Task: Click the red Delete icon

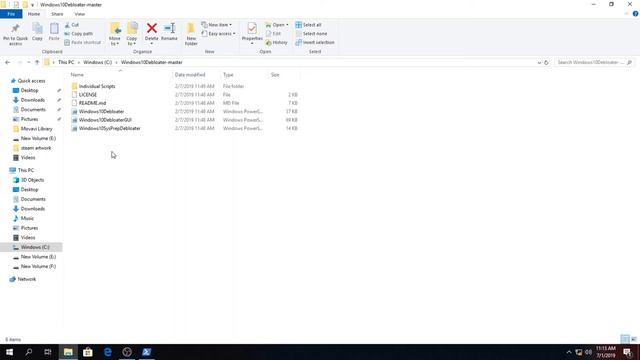Action: pos(151,28)
